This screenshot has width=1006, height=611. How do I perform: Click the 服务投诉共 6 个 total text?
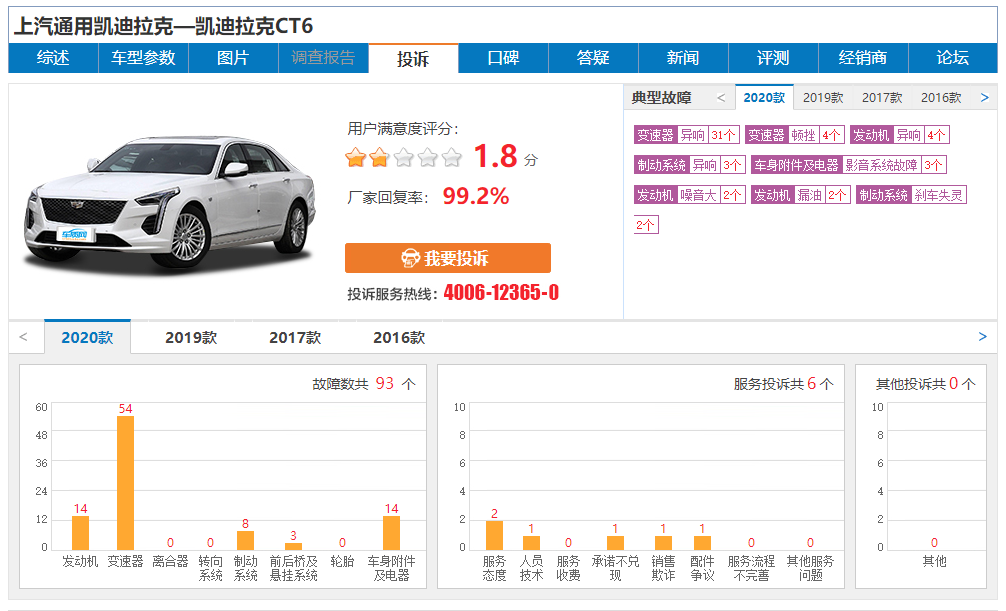click(x=783, y=384)
